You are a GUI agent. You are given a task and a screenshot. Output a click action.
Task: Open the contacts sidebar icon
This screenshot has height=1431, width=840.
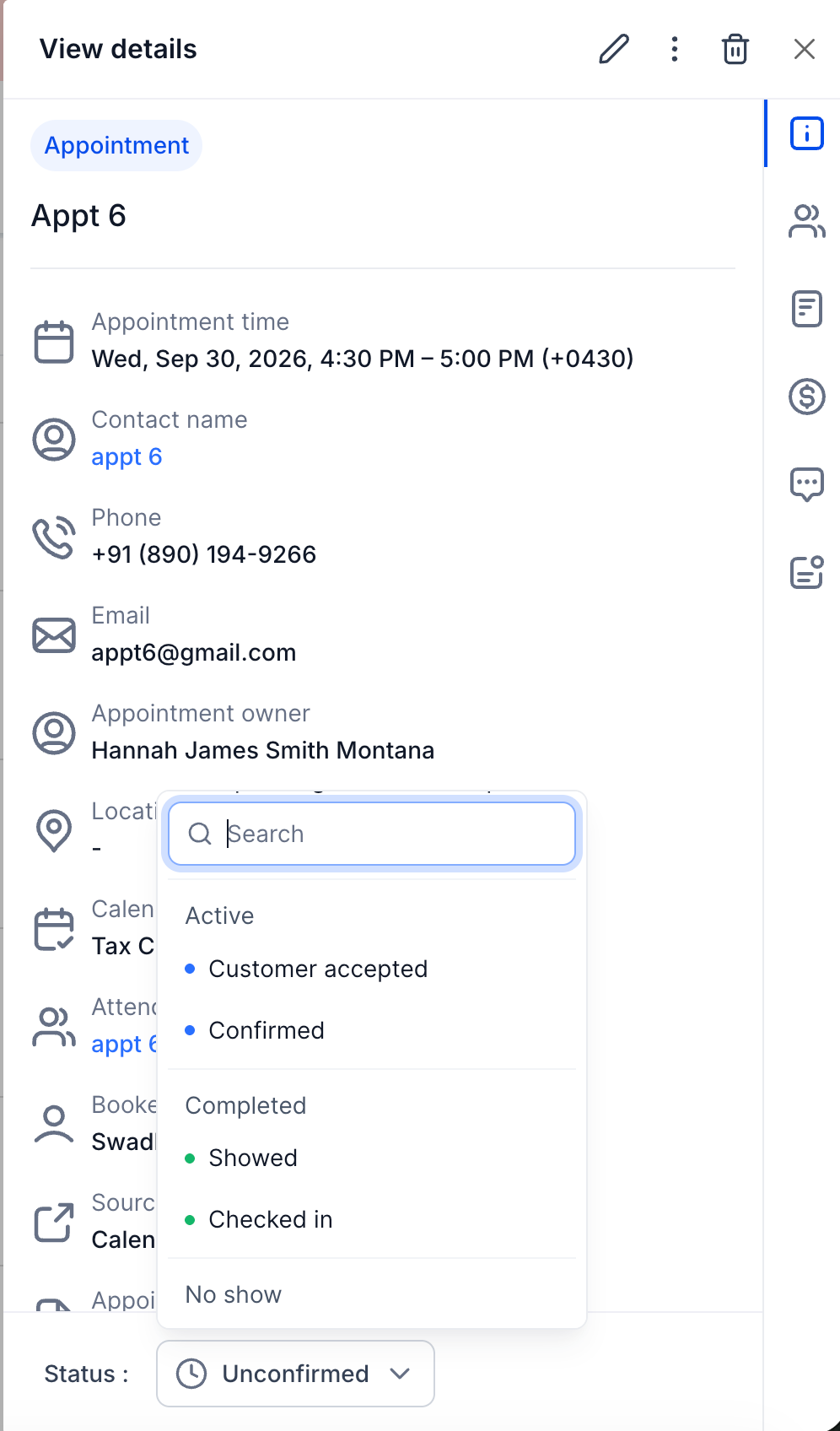(807, 221)
